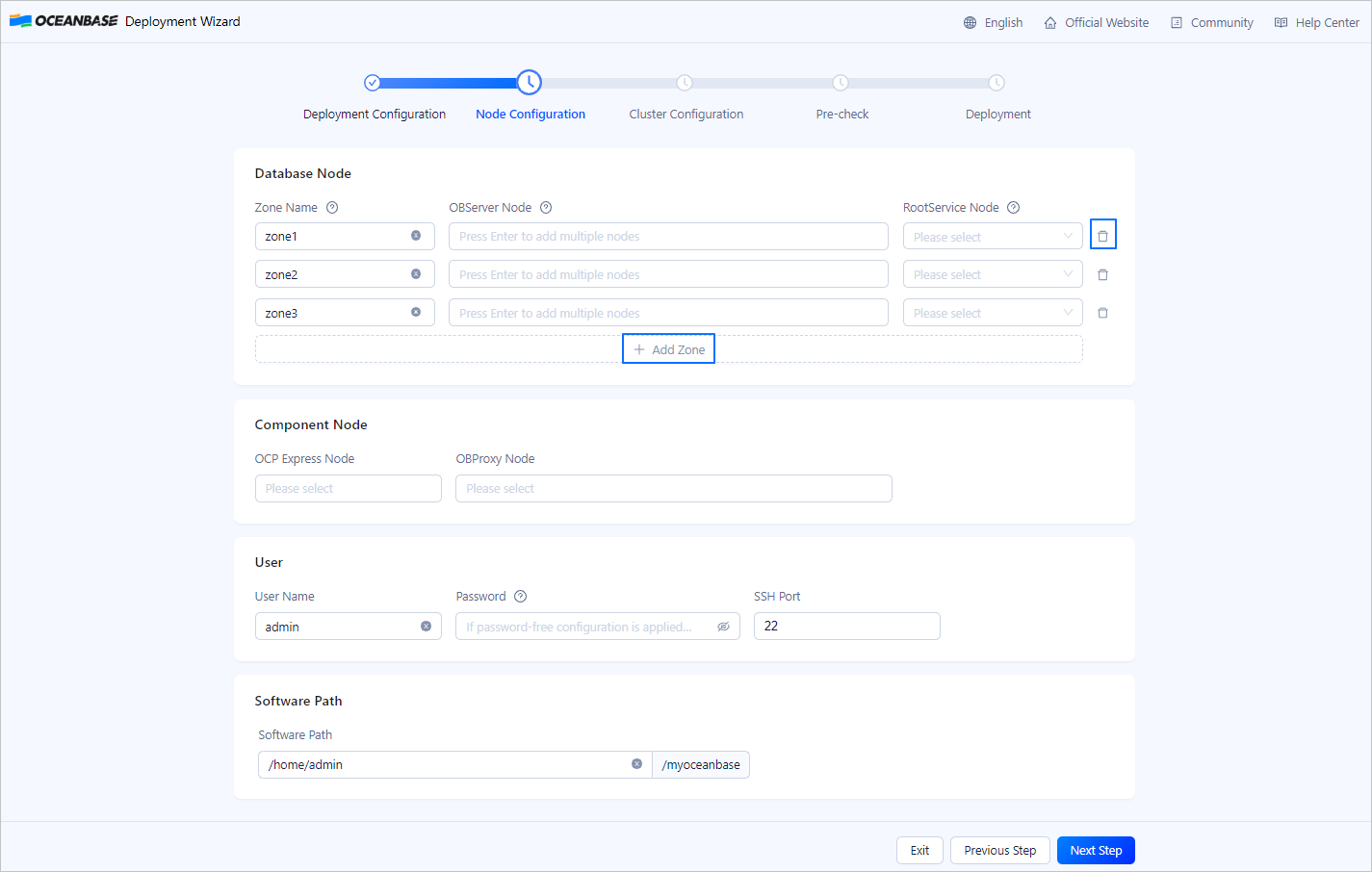Image resolution: width=1372 pixels, height=872 pixels.
Task: Delete the zone1 row
Action: click(x=1103, y=235)
